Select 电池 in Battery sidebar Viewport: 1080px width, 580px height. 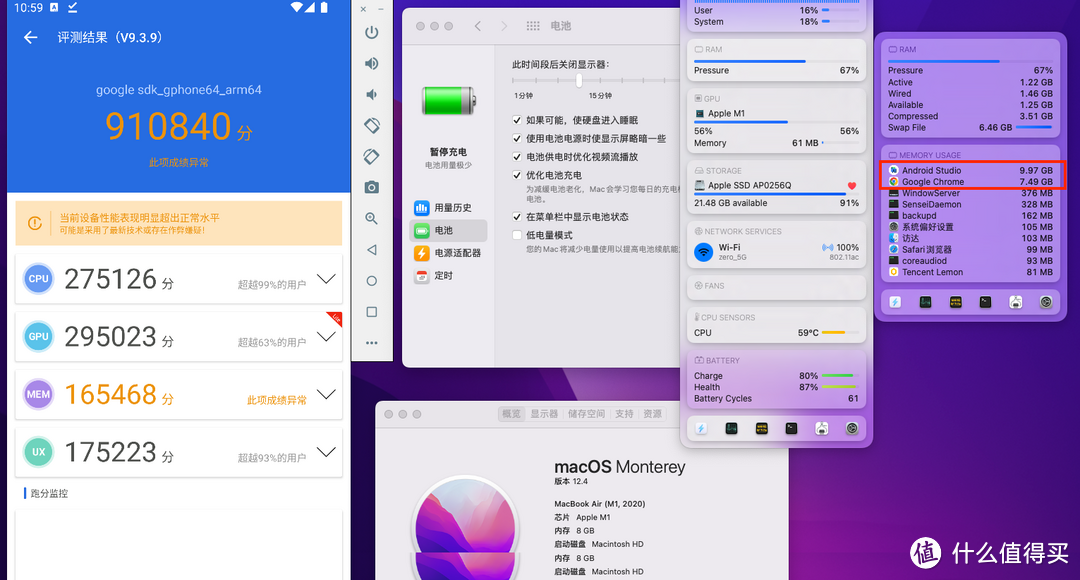point(449,230)
